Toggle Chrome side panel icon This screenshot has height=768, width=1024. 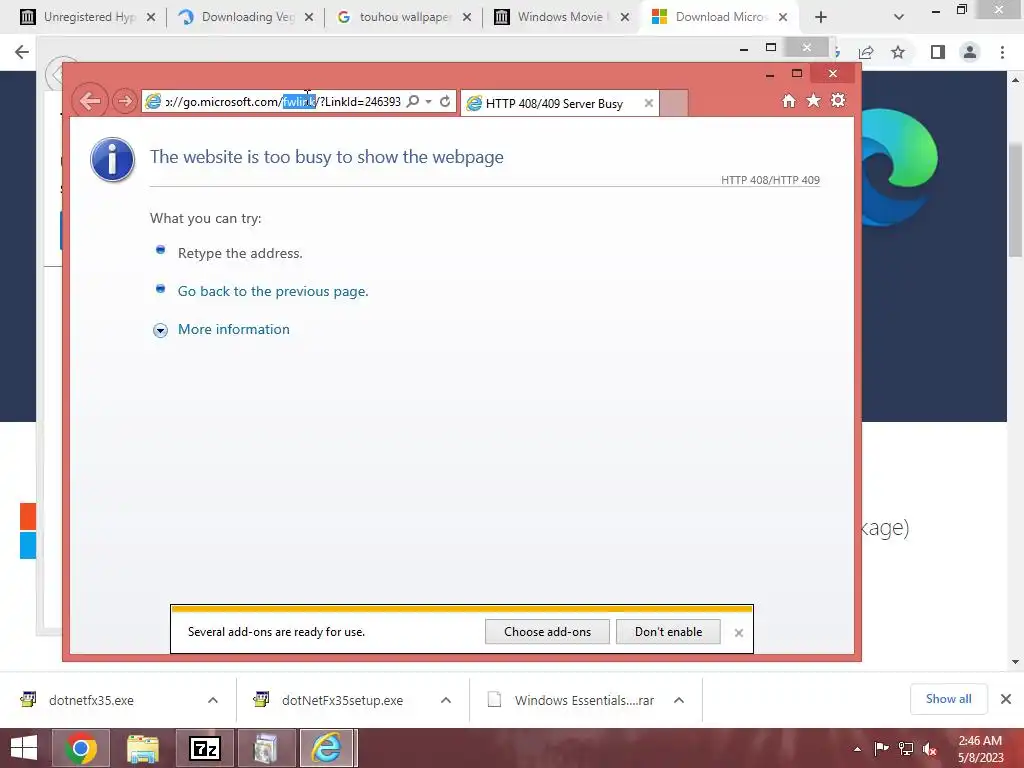click(938, 52)
